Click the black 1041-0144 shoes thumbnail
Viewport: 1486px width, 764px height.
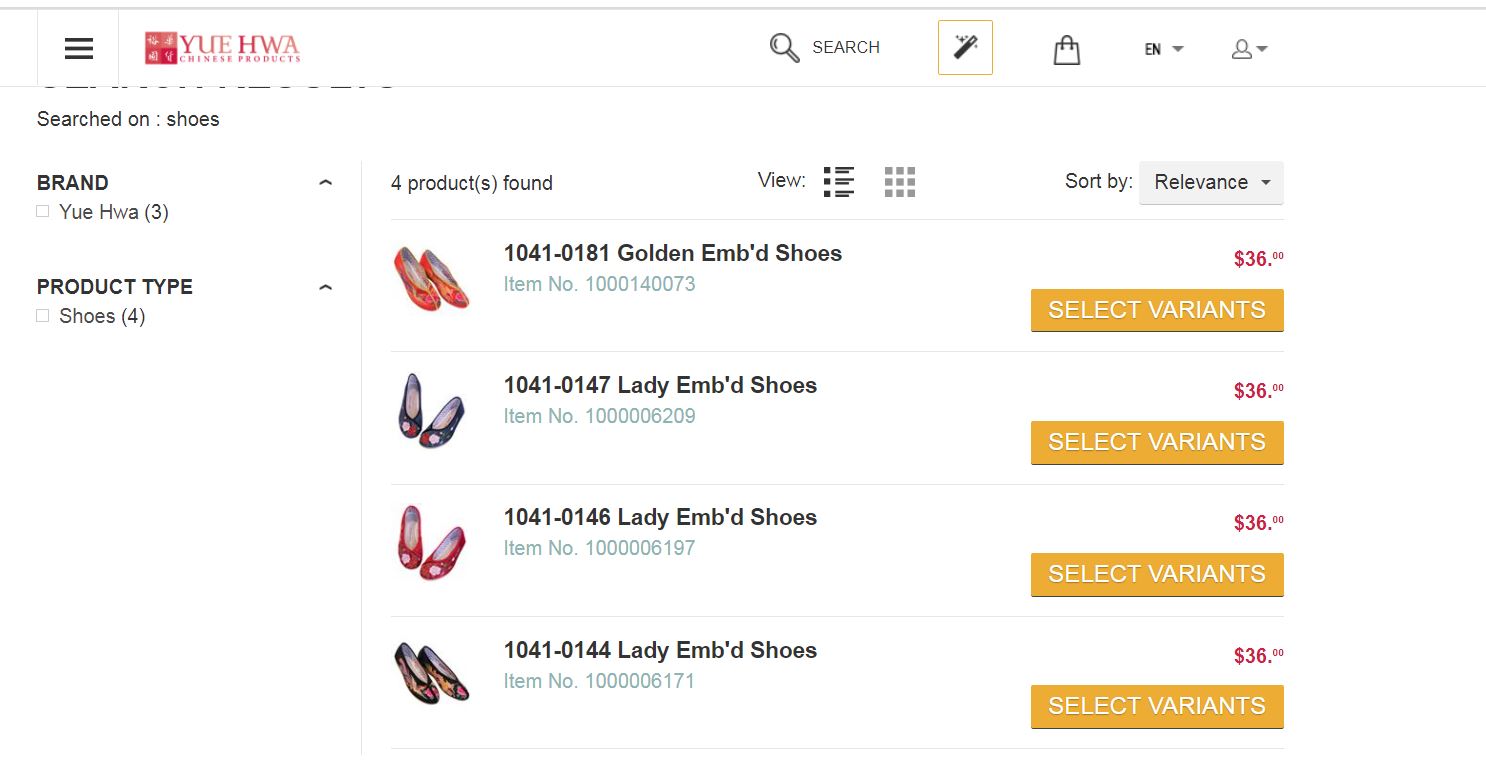tap(431, 673)
